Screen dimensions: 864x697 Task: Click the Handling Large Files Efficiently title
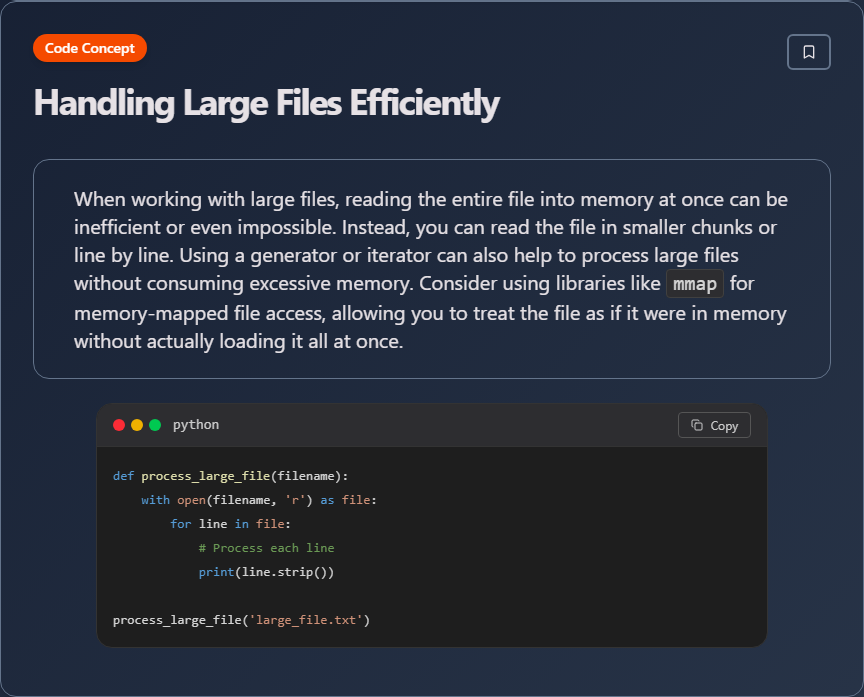click(265, 103)
